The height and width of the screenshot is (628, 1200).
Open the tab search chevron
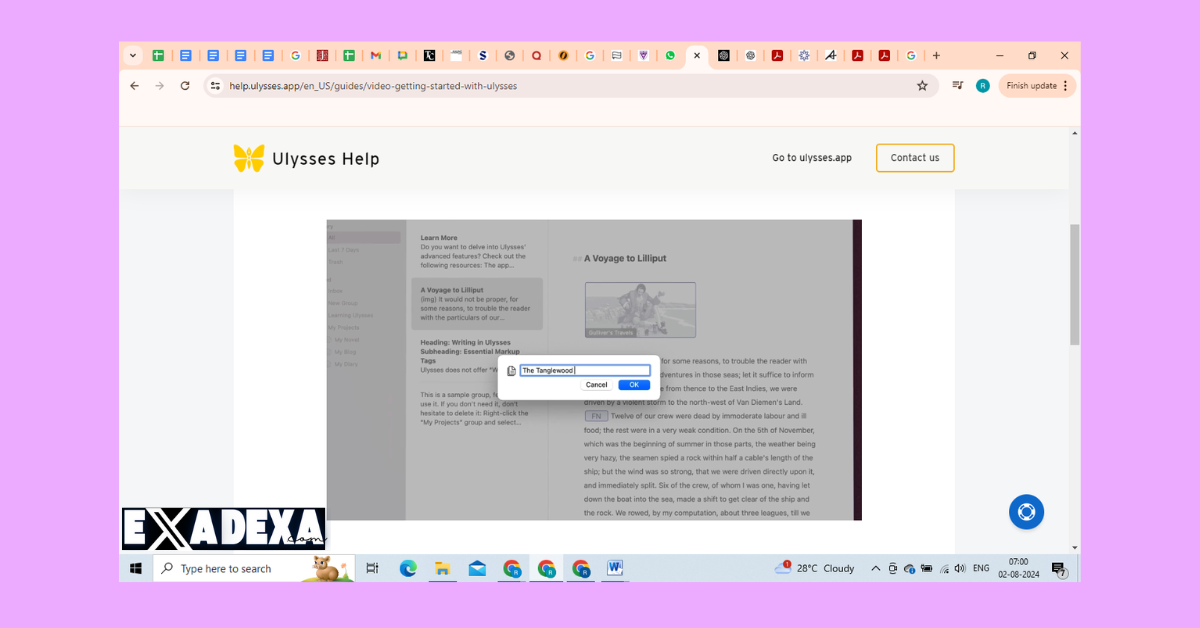(131, 56)
